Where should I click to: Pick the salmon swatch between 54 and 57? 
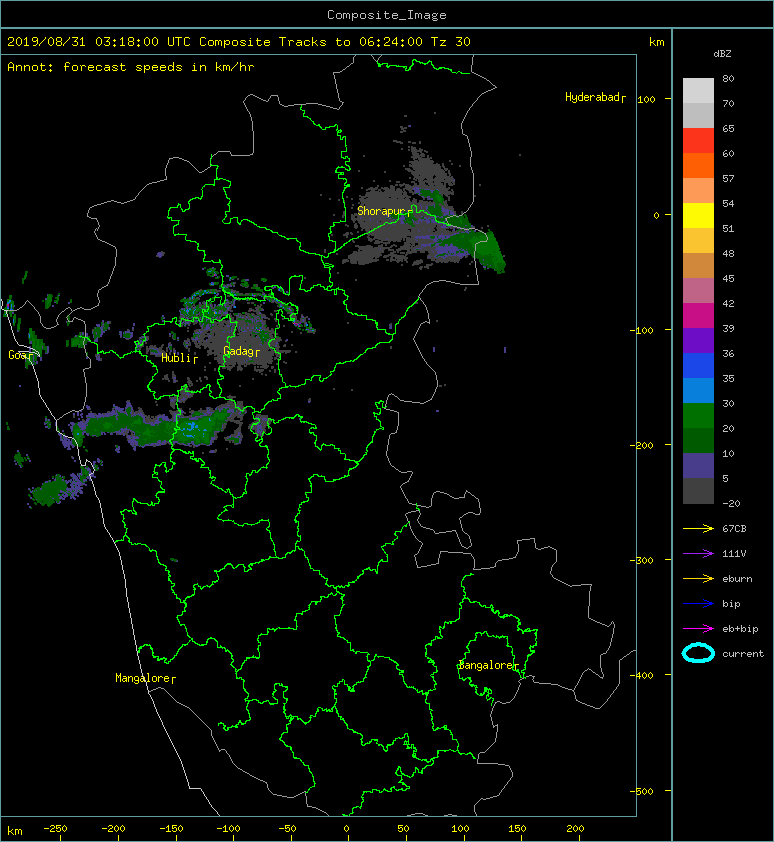point(698,190)
